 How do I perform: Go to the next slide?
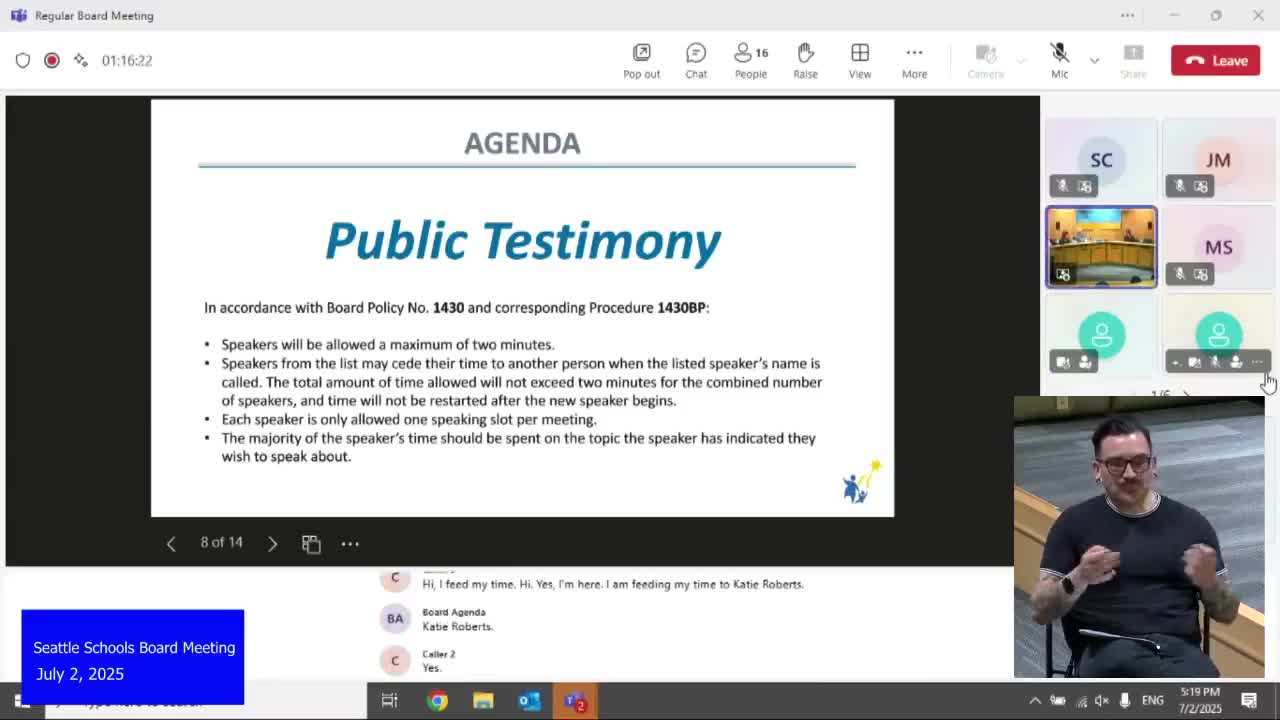(x=272, y=543)
